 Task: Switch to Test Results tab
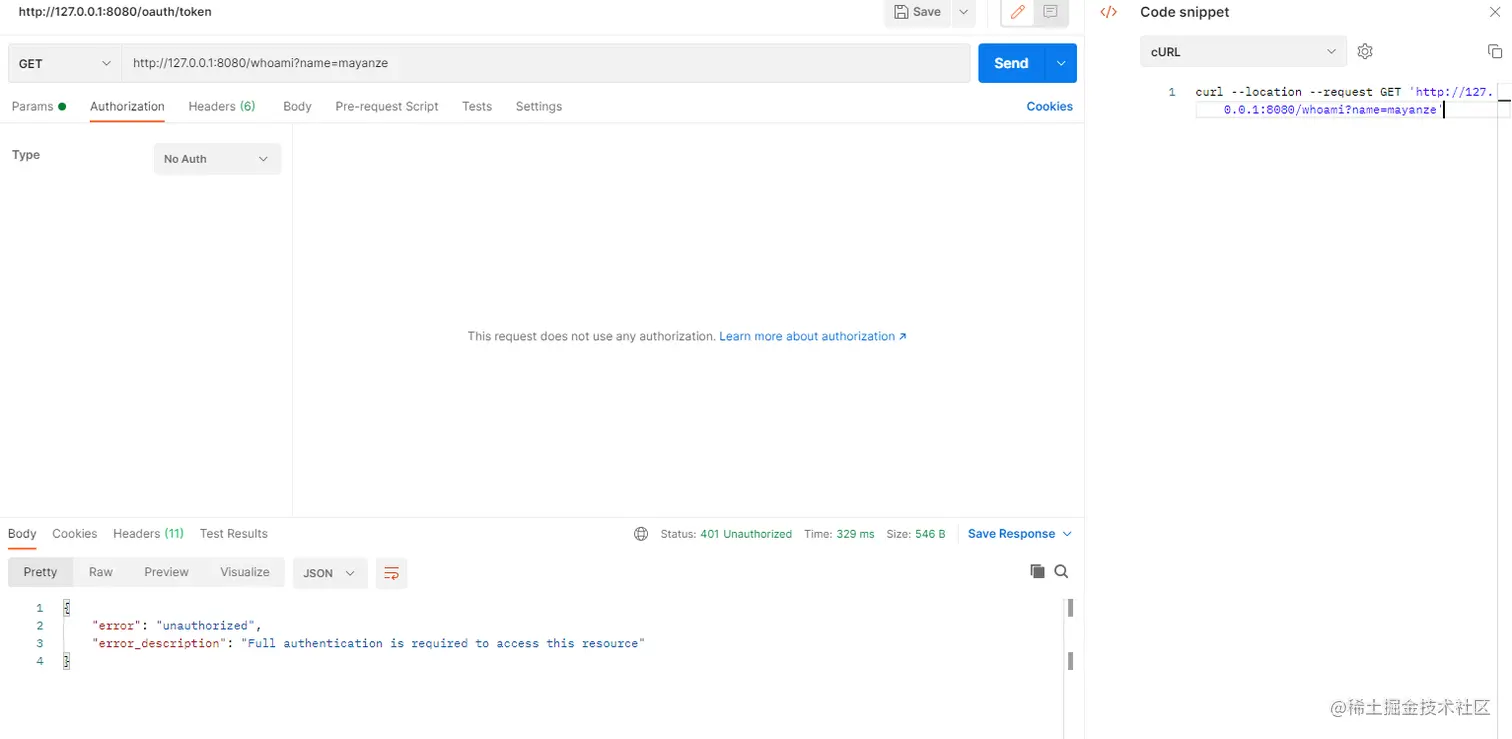(234, 534)
